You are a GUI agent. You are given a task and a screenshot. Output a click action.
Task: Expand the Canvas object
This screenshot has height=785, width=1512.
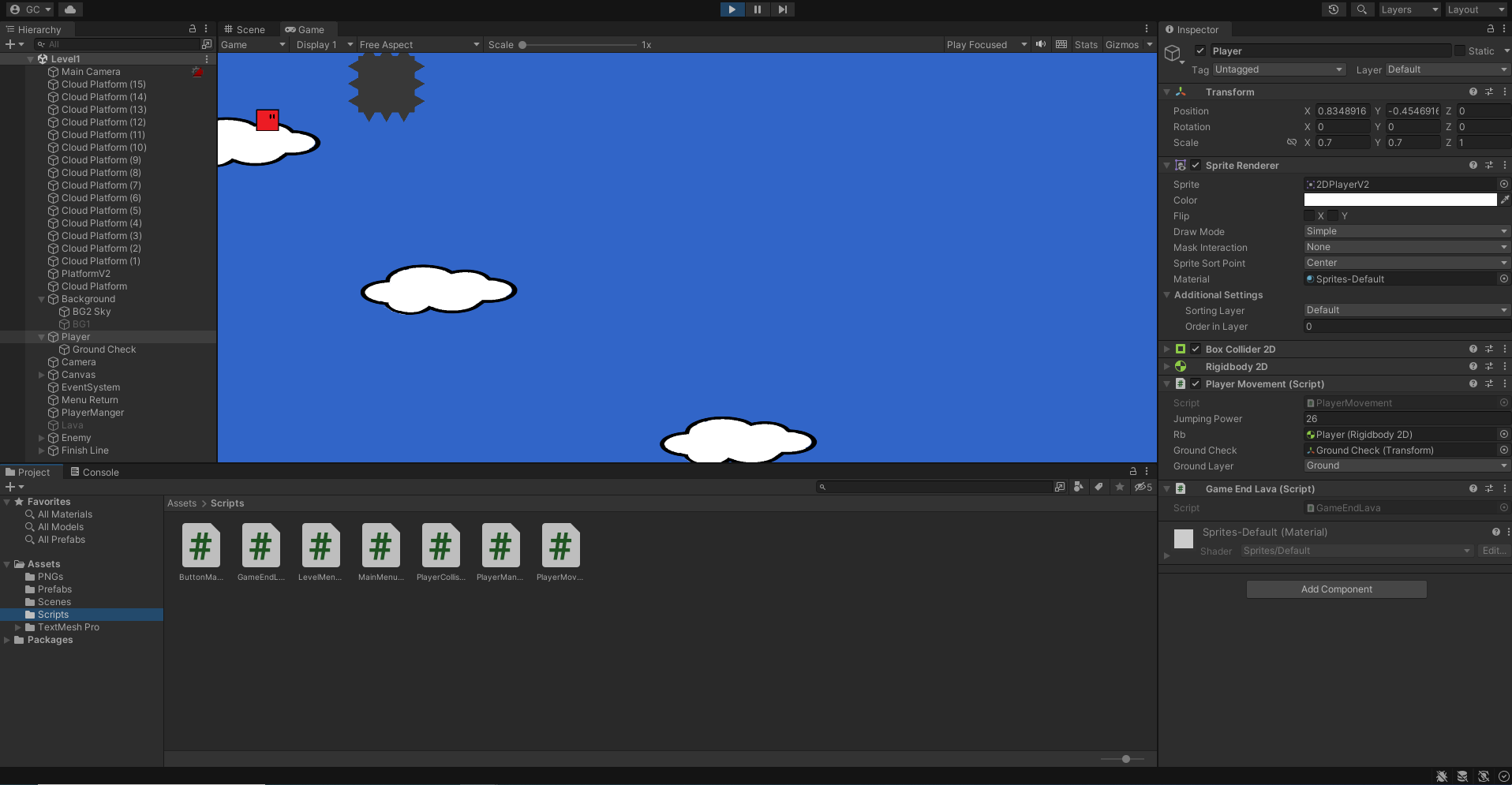coord(42,375)
